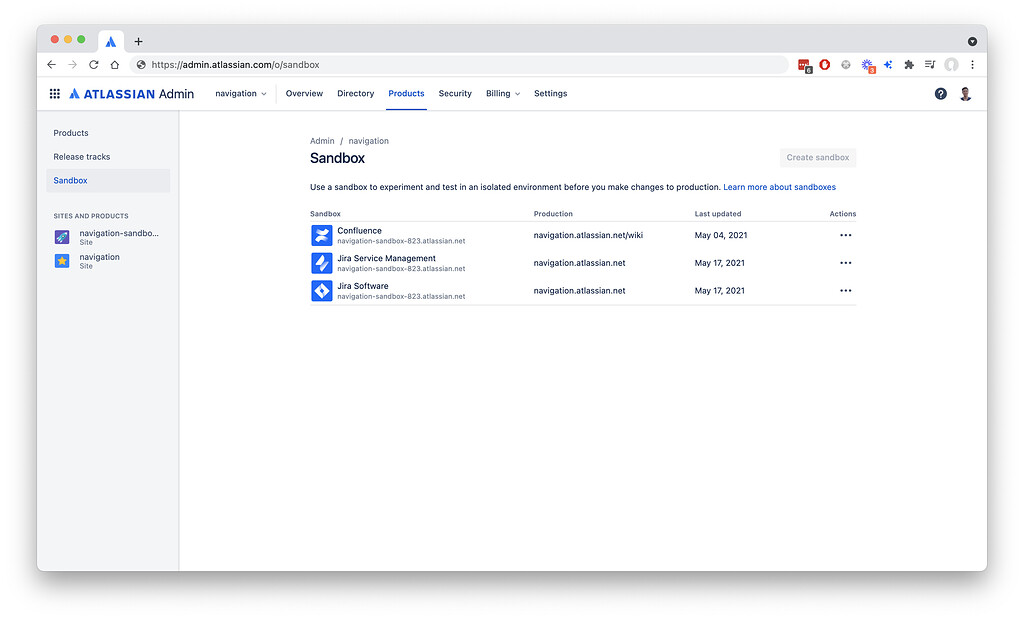Open the Directory section

(x=355, y=93)
